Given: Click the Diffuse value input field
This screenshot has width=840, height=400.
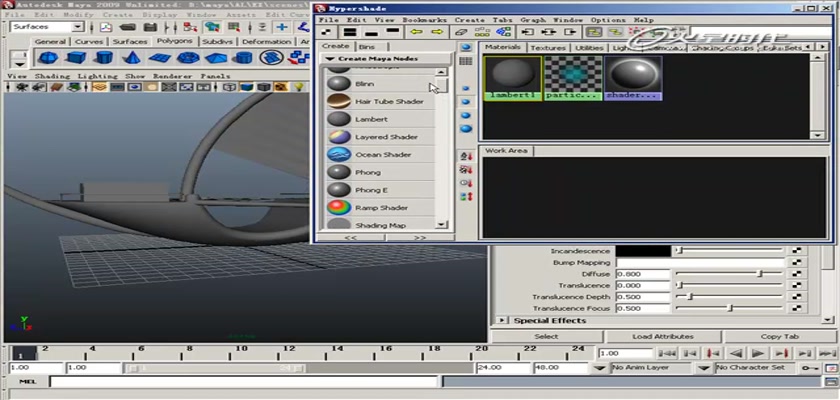Looking at the screenshot, I should click(643, 274).
